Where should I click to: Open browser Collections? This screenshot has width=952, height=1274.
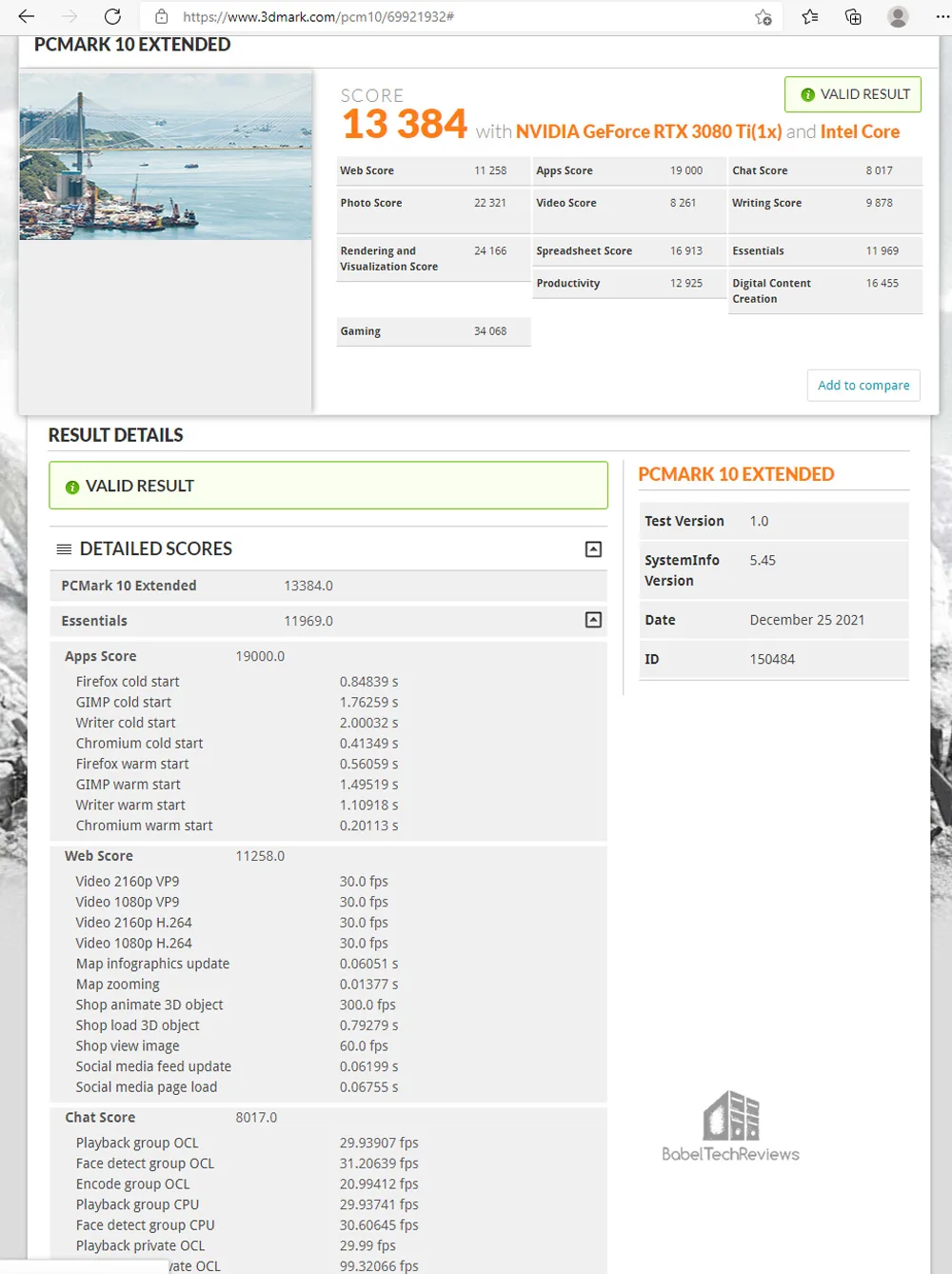(x=853, y=16)
